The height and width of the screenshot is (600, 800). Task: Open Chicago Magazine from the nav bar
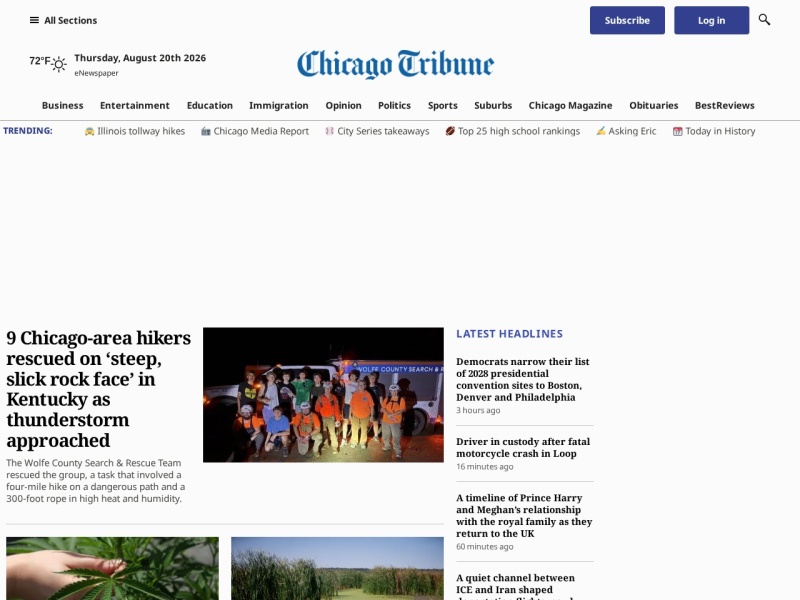point(570,106)
